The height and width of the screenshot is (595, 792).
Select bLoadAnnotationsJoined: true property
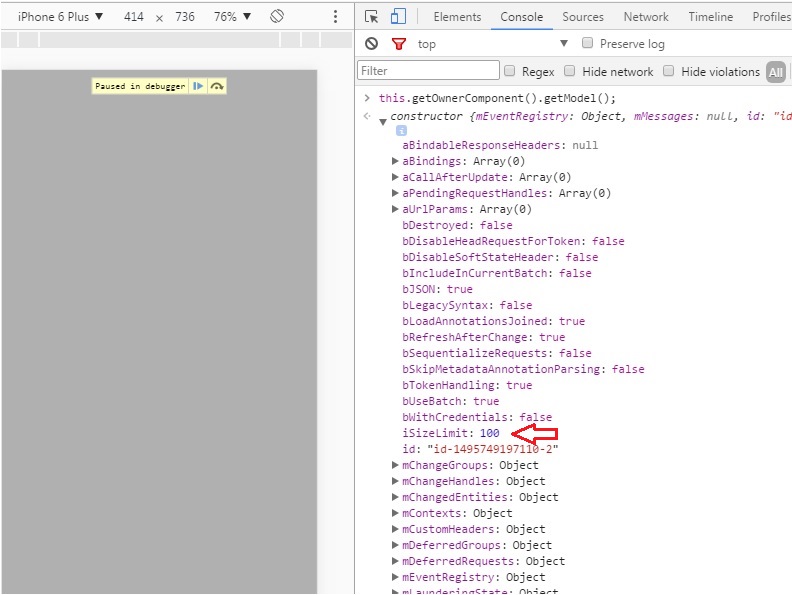[493, 321]
